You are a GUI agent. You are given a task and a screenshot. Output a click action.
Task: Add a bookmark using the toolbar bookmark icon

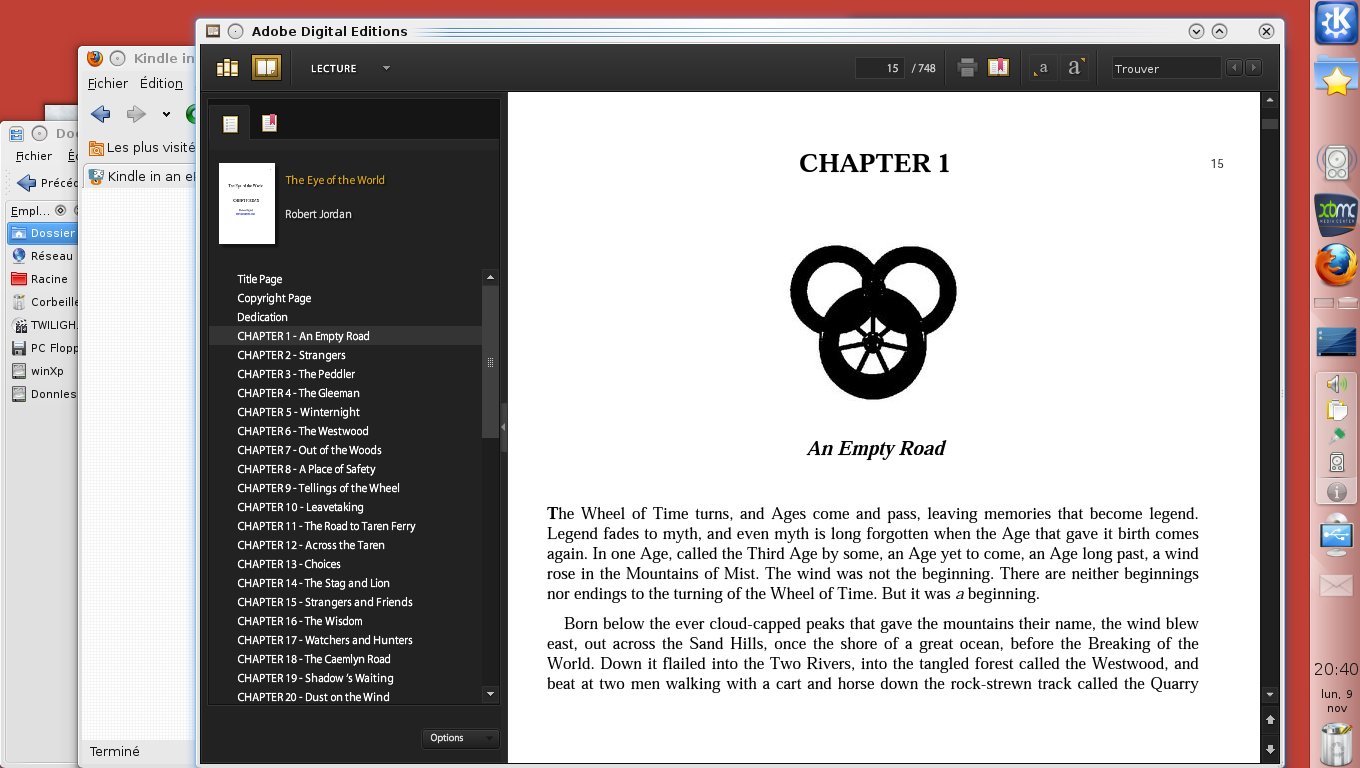[x=998, y=68]
